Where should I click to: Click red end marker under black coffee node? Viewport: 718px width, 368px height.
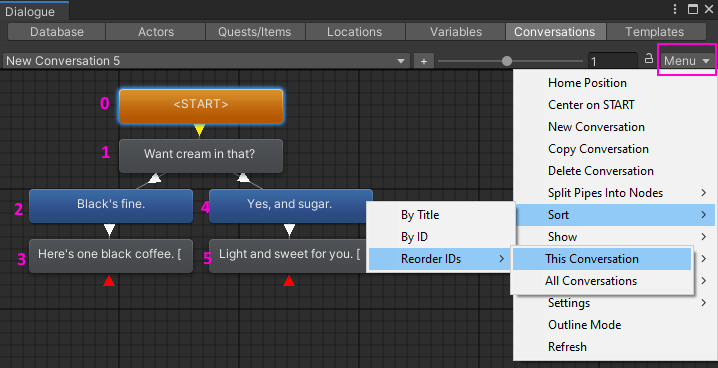109,281
